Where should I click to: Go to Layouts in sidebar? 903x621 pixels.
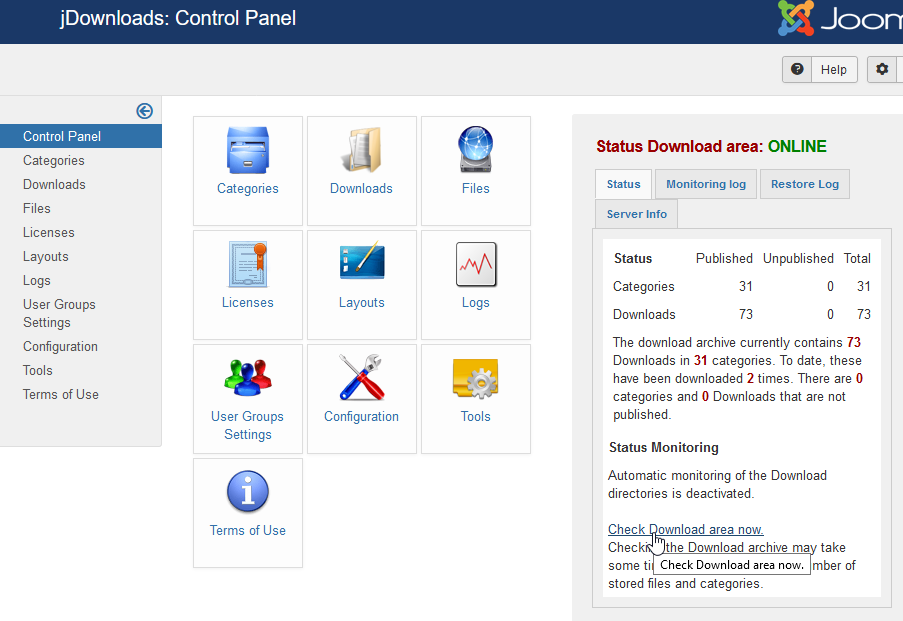pyautogui.click(x=45, y=256)
